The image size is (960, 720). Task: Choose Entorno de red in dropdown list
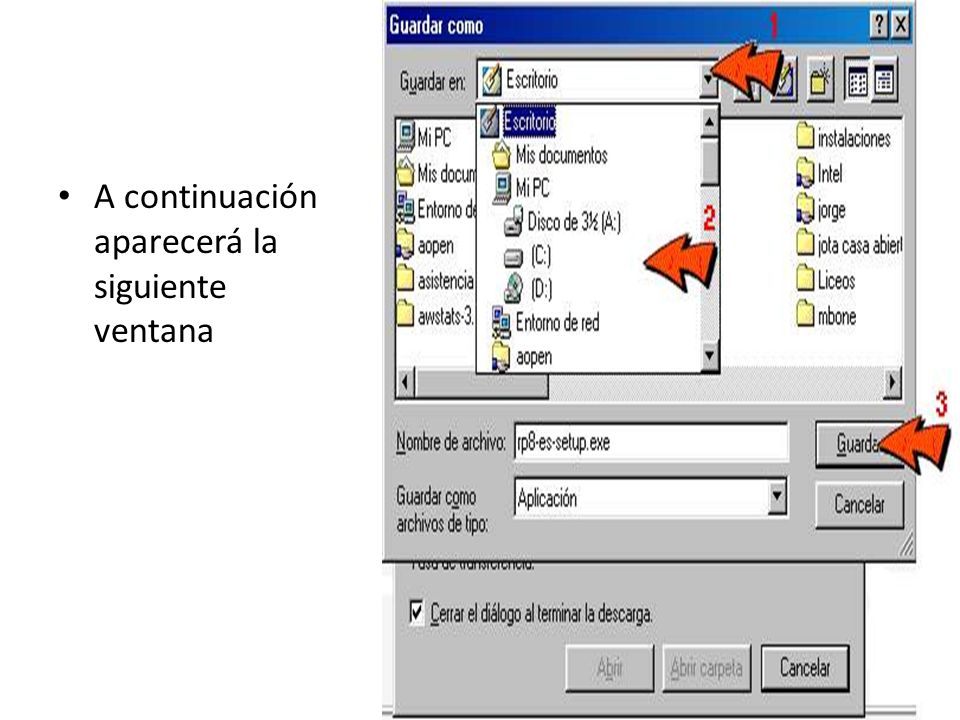pyautogui.click(x=546, y=322)
